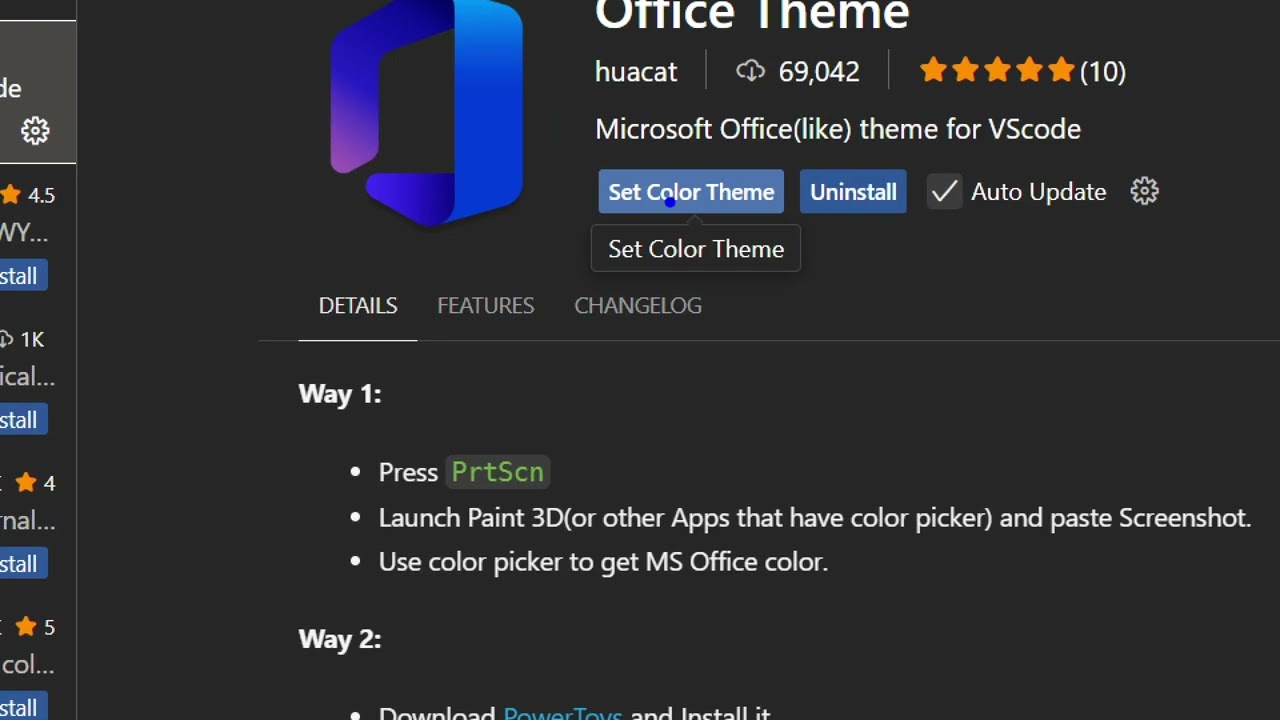Click the sidebar gear icon below the title
Image resolution: width=1280 pixels, height=720 pixels.
click(35, 131)
